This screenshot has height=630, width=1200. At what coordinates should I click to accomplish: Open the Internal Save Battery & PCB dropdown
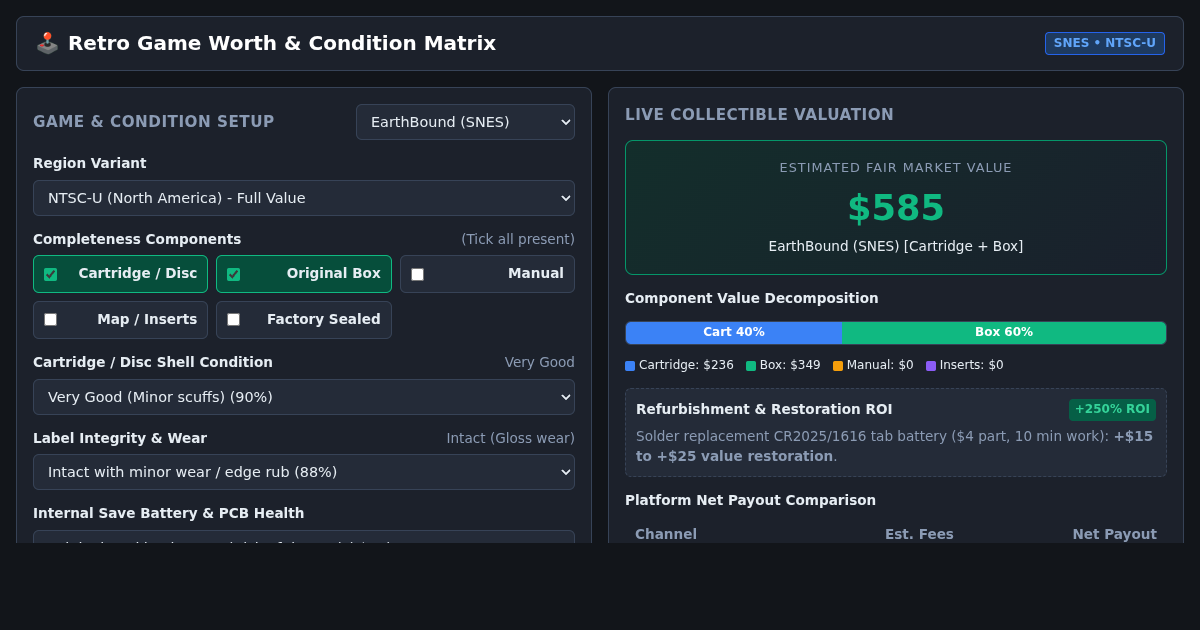point(304,537)
